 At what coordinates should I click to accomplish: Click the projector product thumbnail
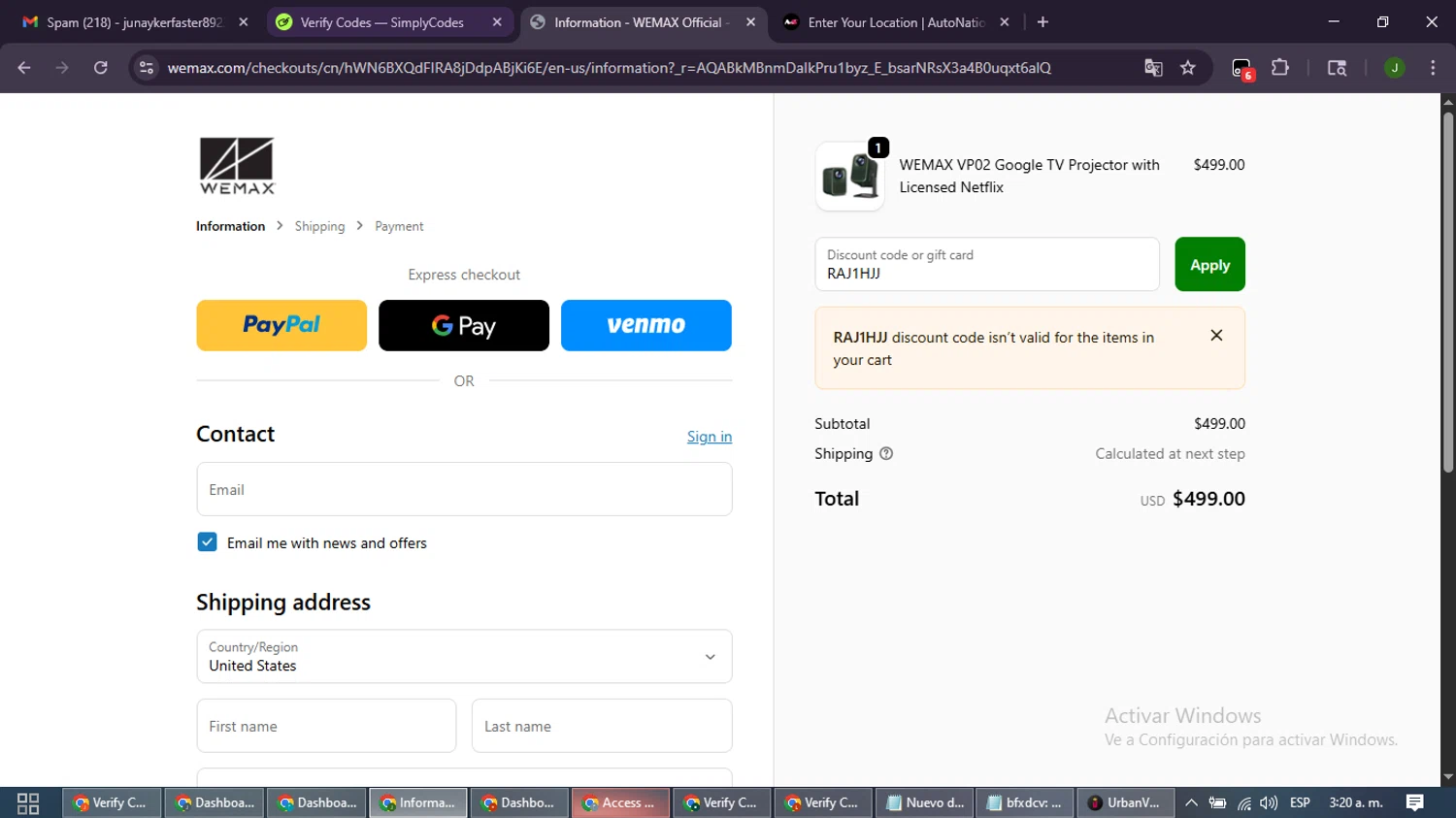click(849, 177)
